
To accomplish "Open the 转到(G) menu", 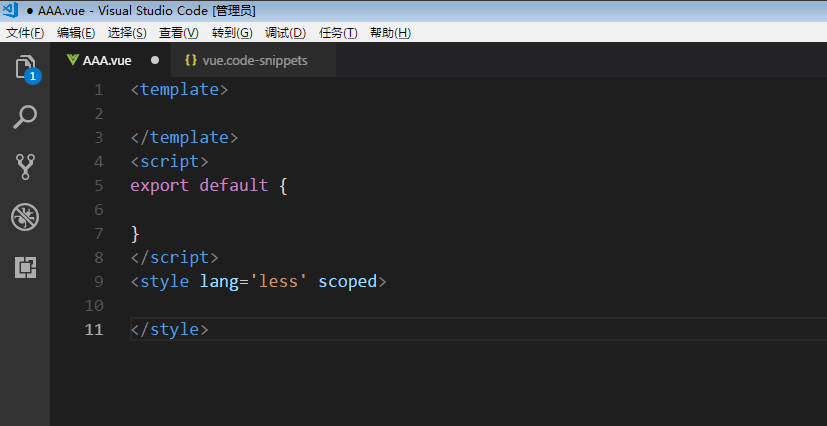I will pos(232,33).
